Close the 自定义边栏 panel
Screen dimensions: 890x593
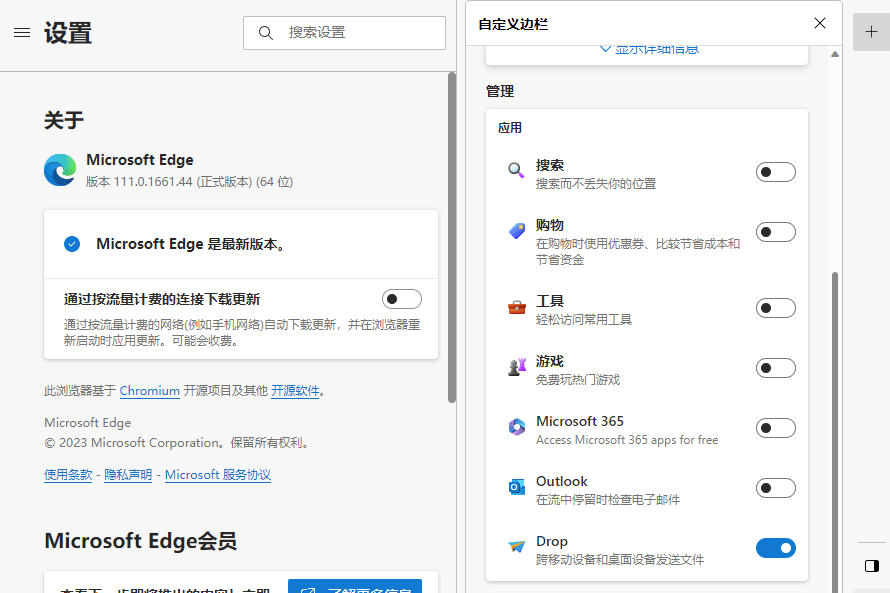tap(820, 23)
